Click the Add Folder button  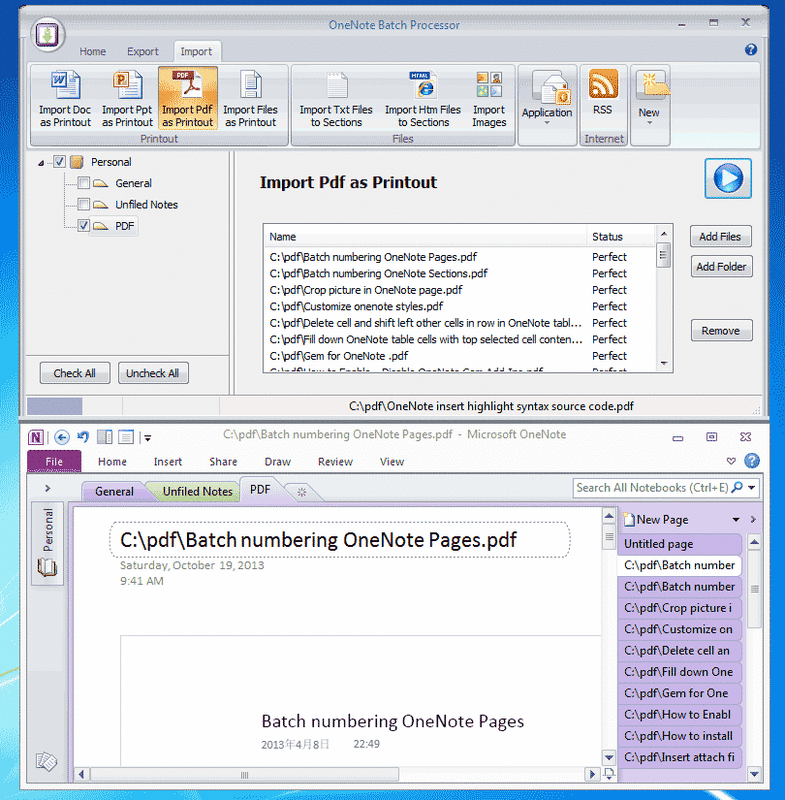click(x=721, y=266)
